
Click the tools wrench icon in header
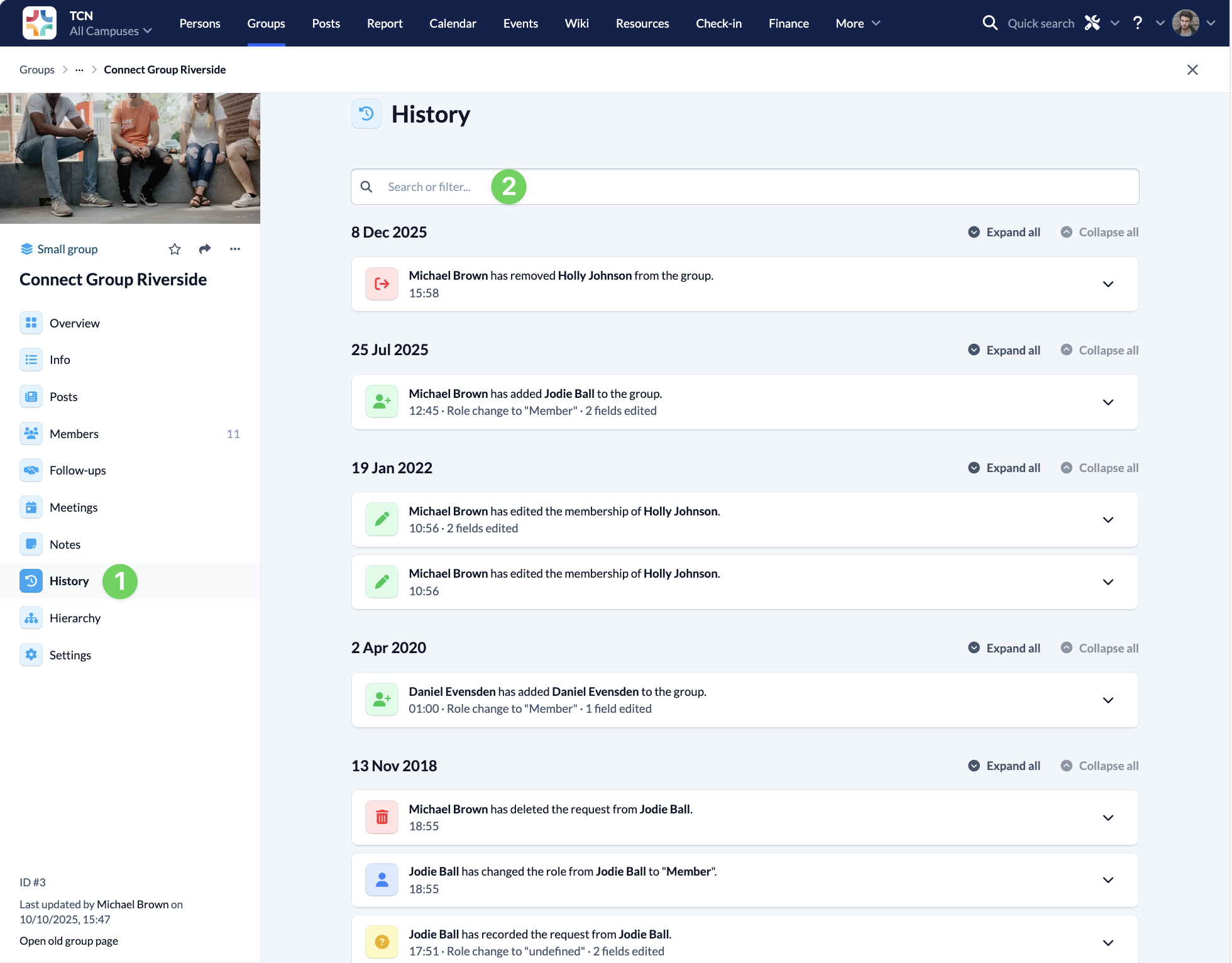pyautogui.click(x=1092, y=23)
